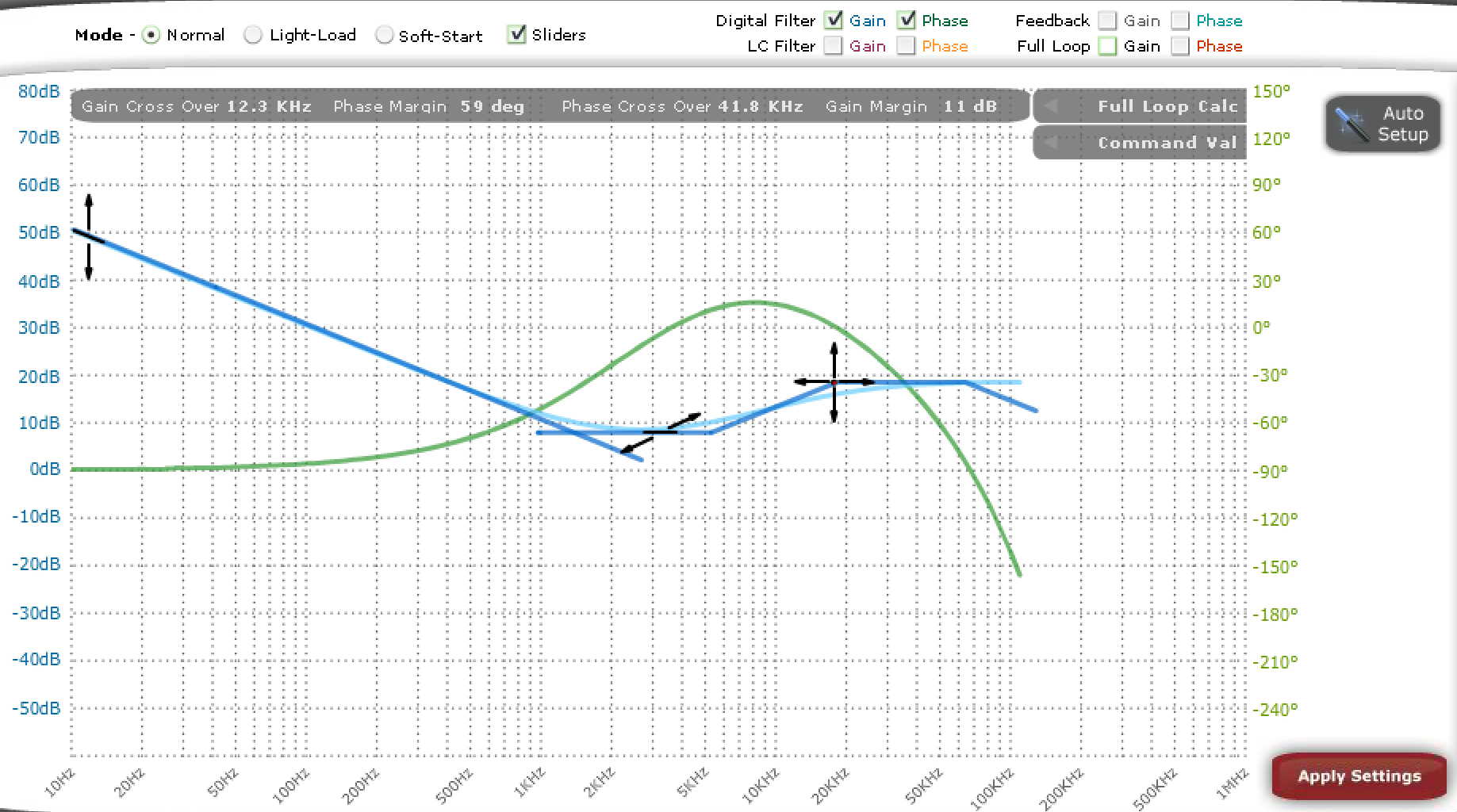1457x812 pixels.
Task: Click the 10Hz frequency axis label
Action: coord(59,782)
